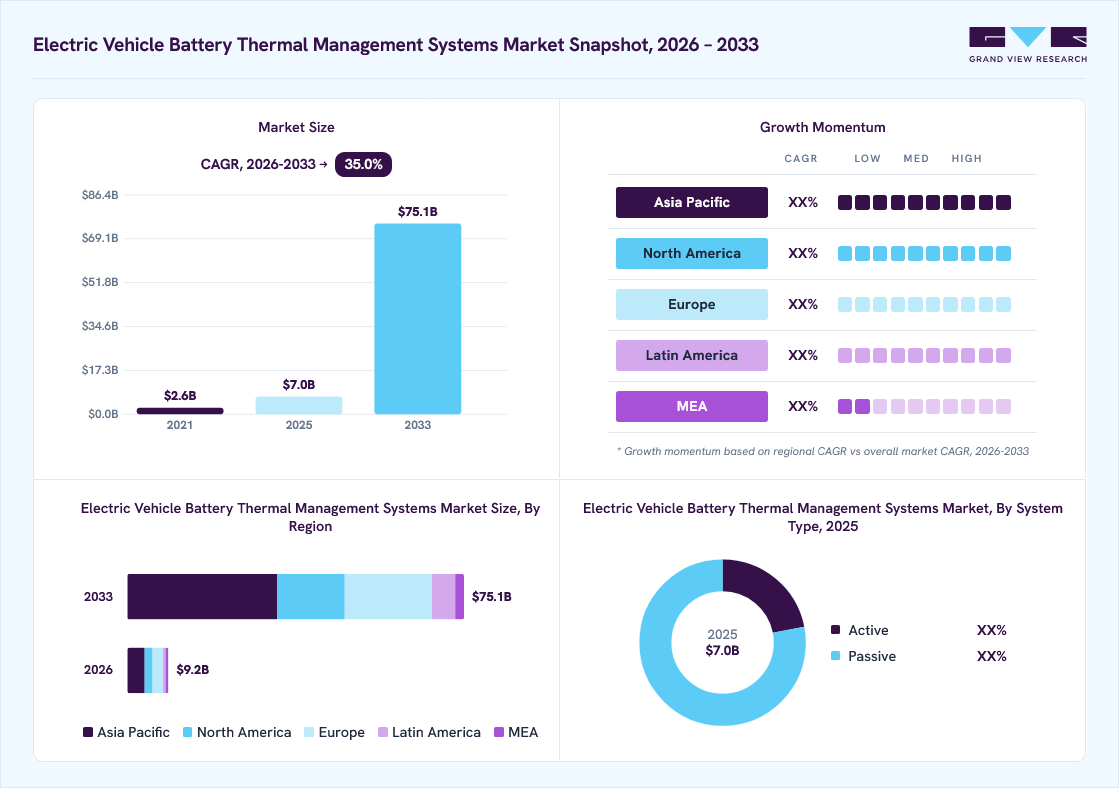
Task: Click the LOW column header
Action: point(867,159)
